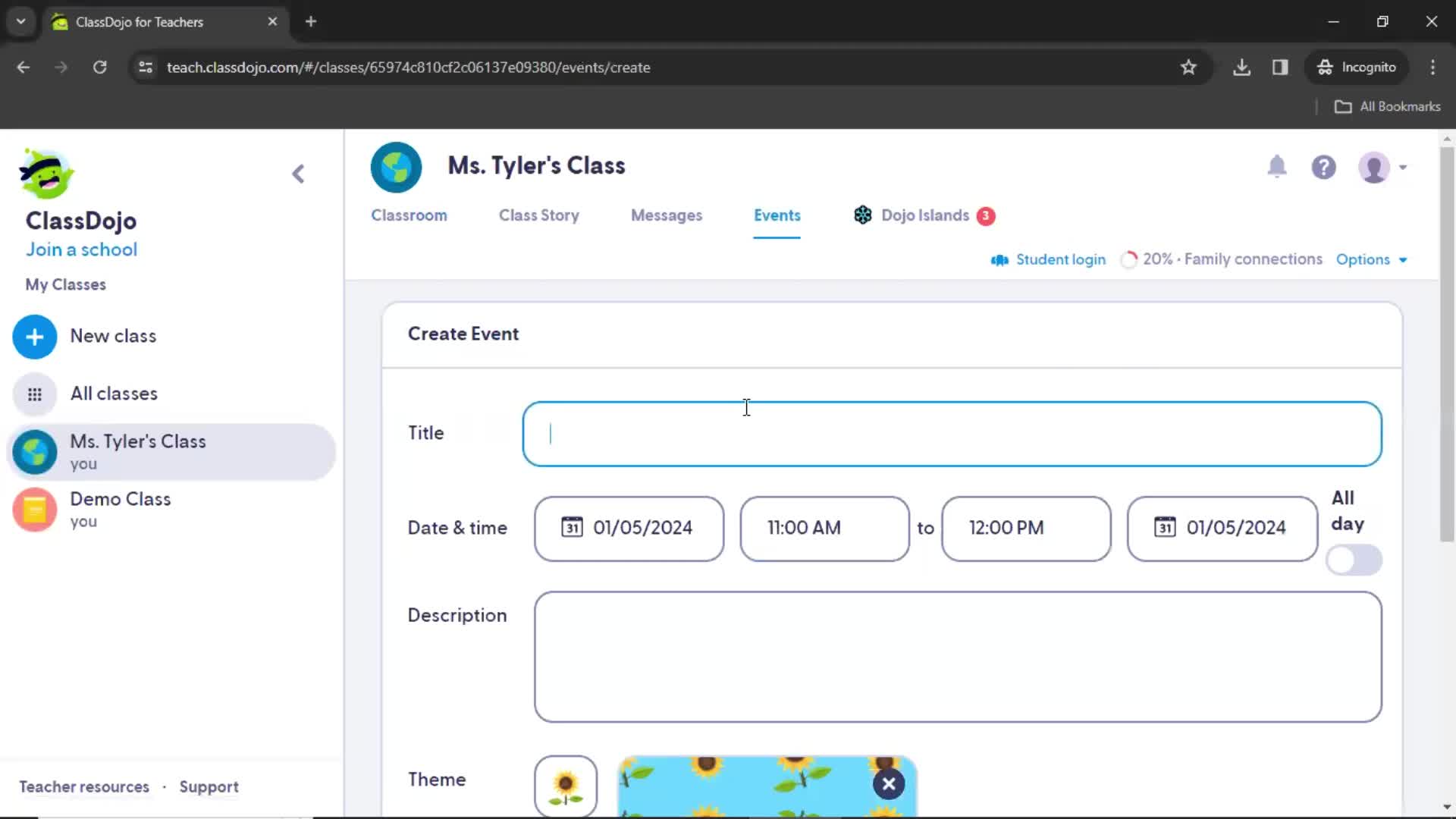Switch to the Class Story tab
Viewport: 1456px width, 819px height.
click(x=539, y=215)
